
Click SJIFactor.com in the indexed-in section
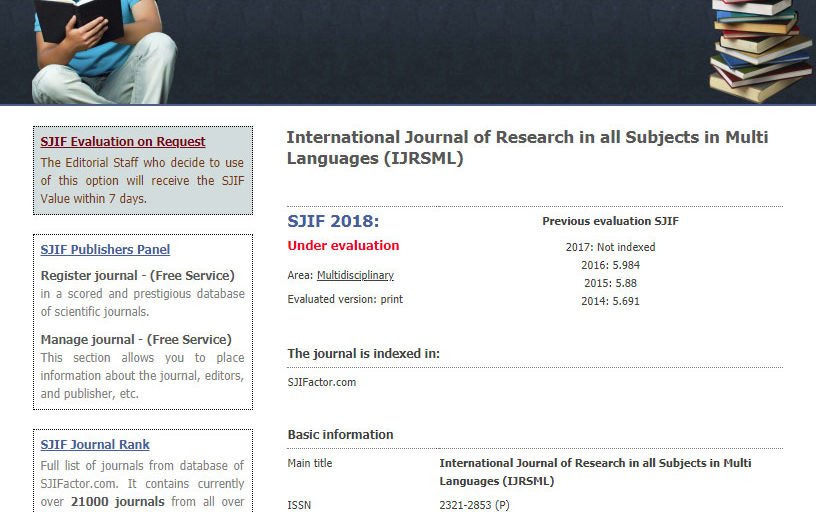[x=321, y=382]
